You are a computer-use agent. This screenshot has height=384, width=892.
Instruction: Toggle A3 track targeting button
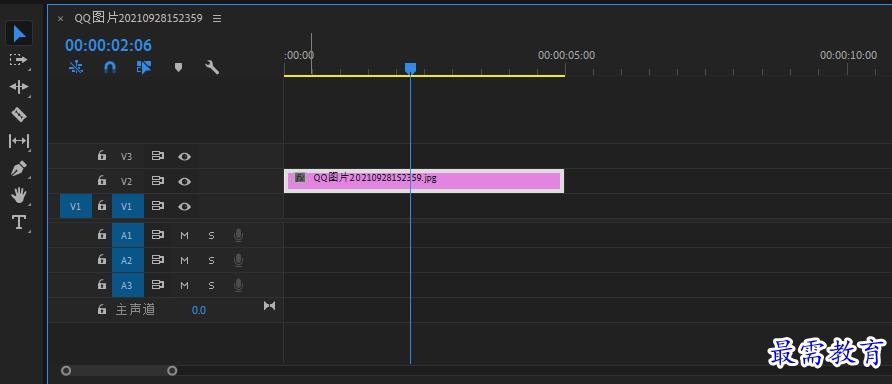[128, 284]
